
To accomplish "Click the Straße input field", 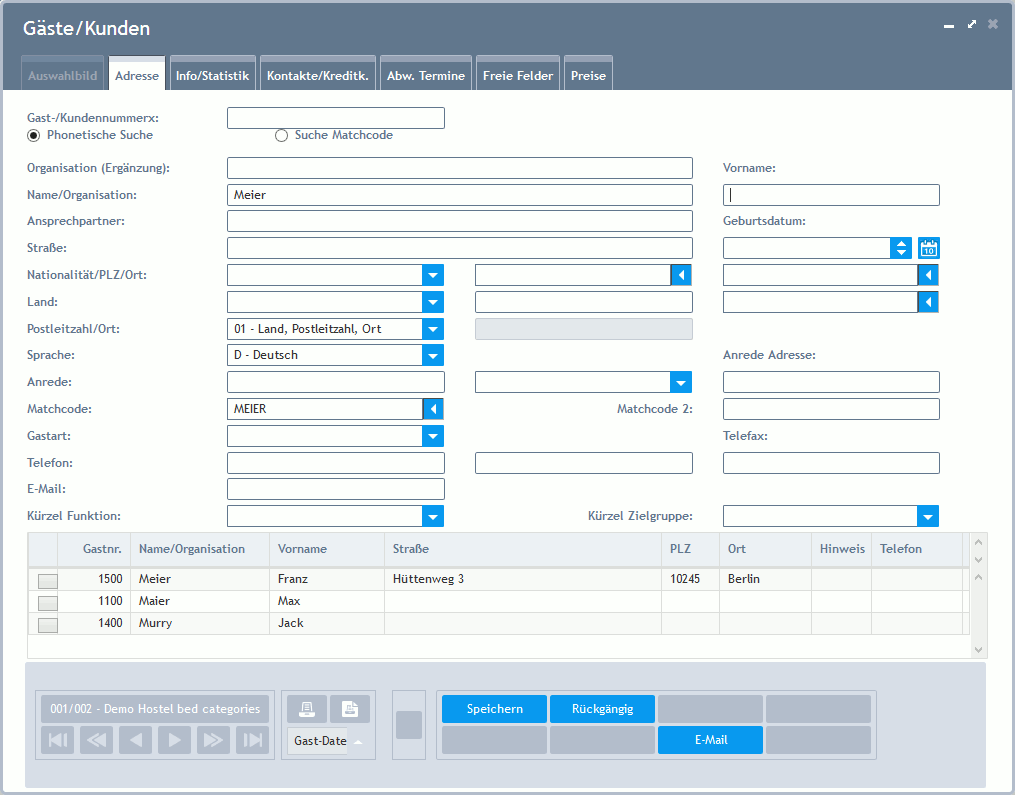I will (x=460, y=248).
